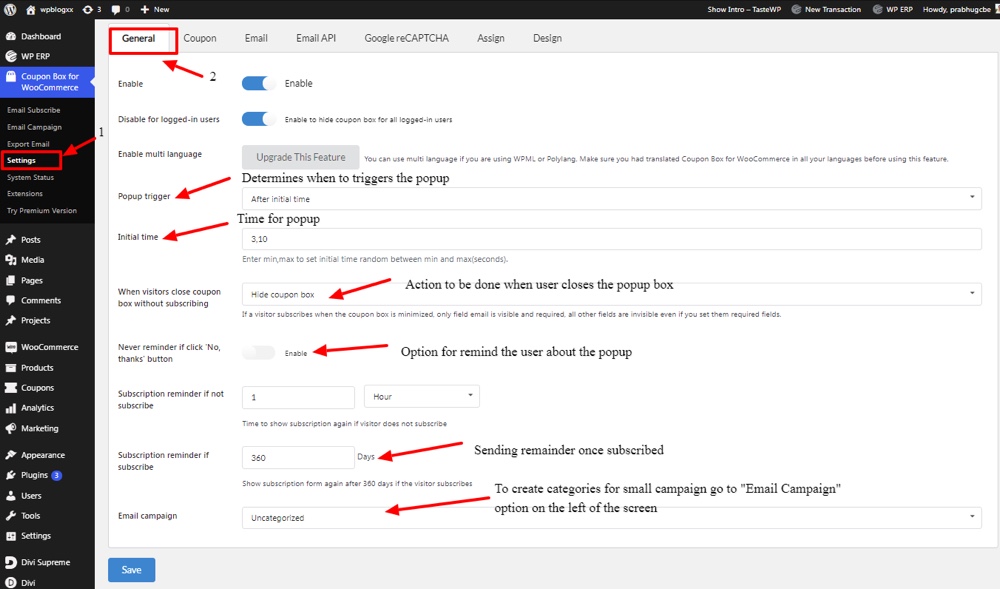Screen dimensions: 1000x589
Task: Click the Dashboard icon in sidebar
Action: (x=10, y=37)
